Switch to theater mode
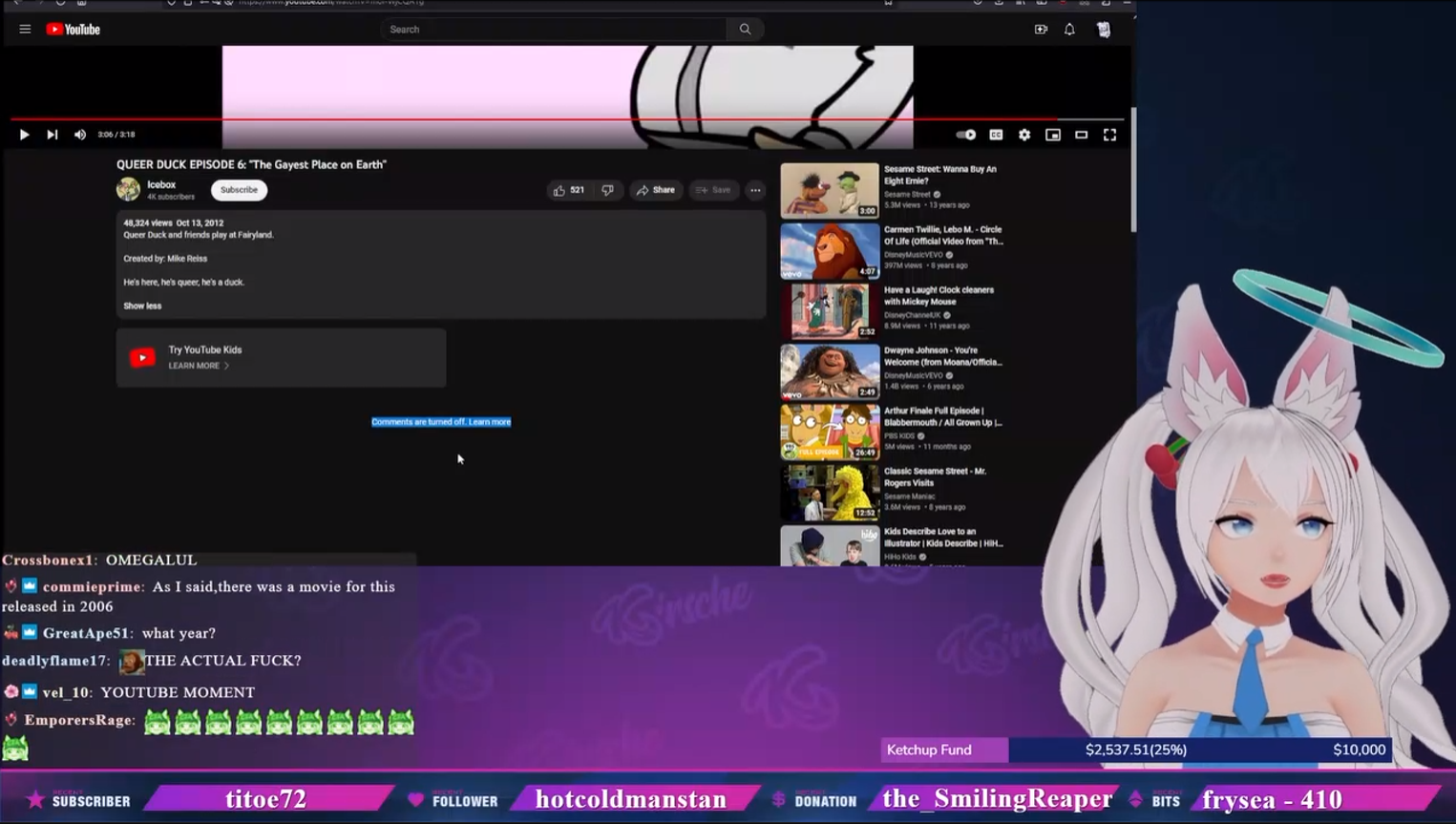The image size is (1456, 824). (1082, 135)
